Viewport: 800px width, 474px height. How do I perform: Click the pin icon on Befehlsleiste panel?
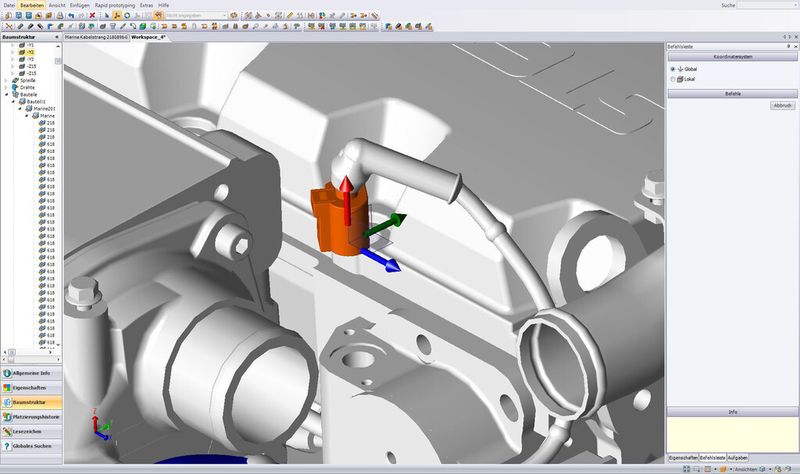point(788,46)
